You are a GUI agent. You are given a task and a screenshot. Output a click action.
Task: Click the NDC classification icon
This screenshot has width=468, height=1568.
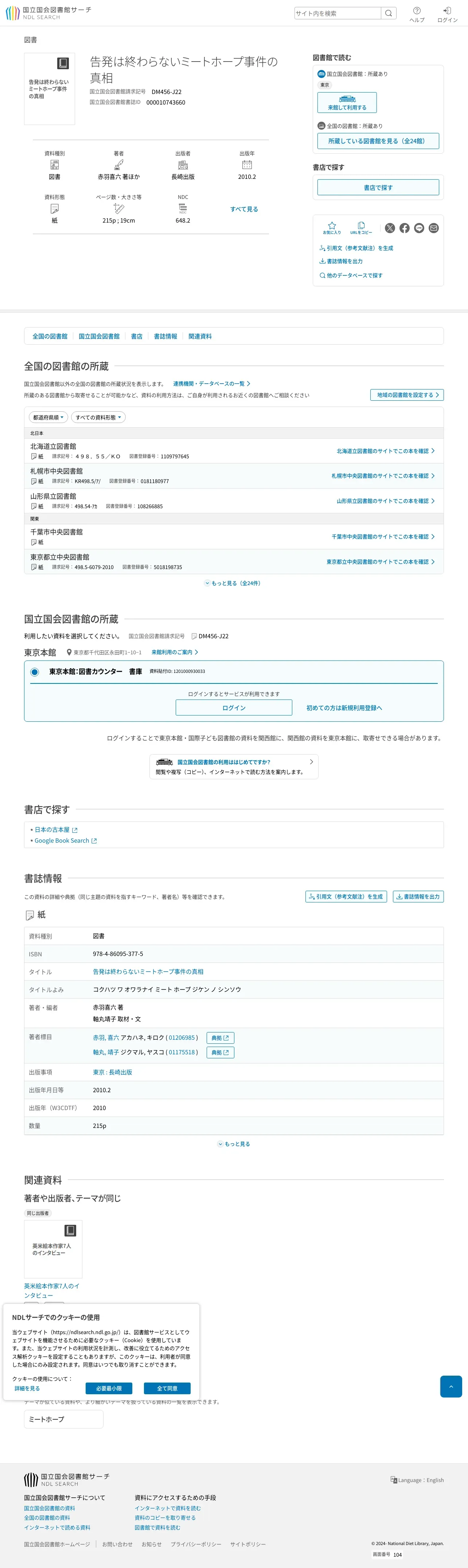coord(183,209)
